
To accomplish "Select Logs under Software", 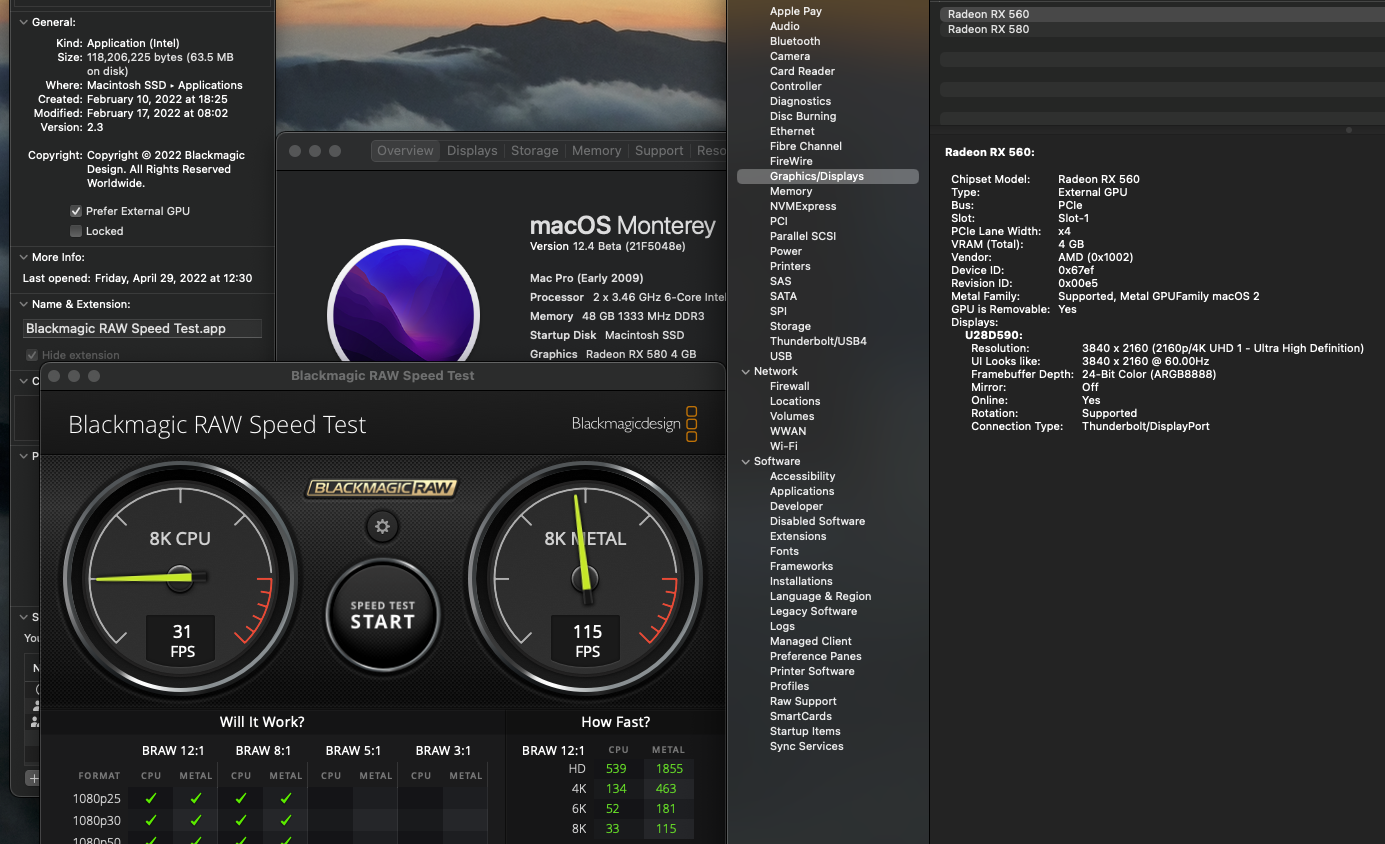I will tap(783, 626).
